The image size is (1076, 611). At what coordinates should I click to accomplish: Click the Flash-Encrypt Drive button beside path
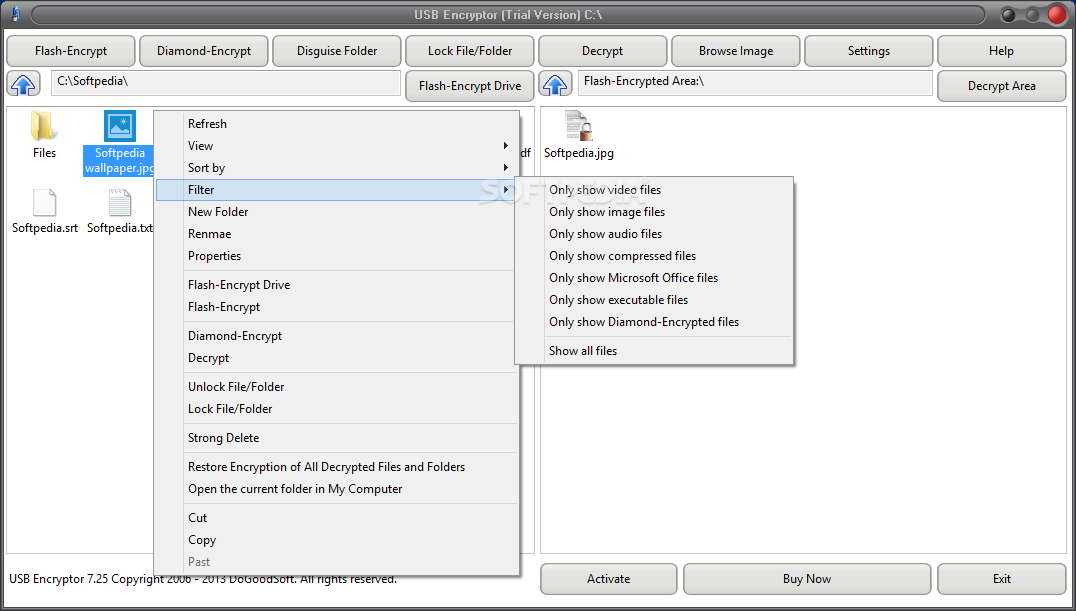(470, 86)
